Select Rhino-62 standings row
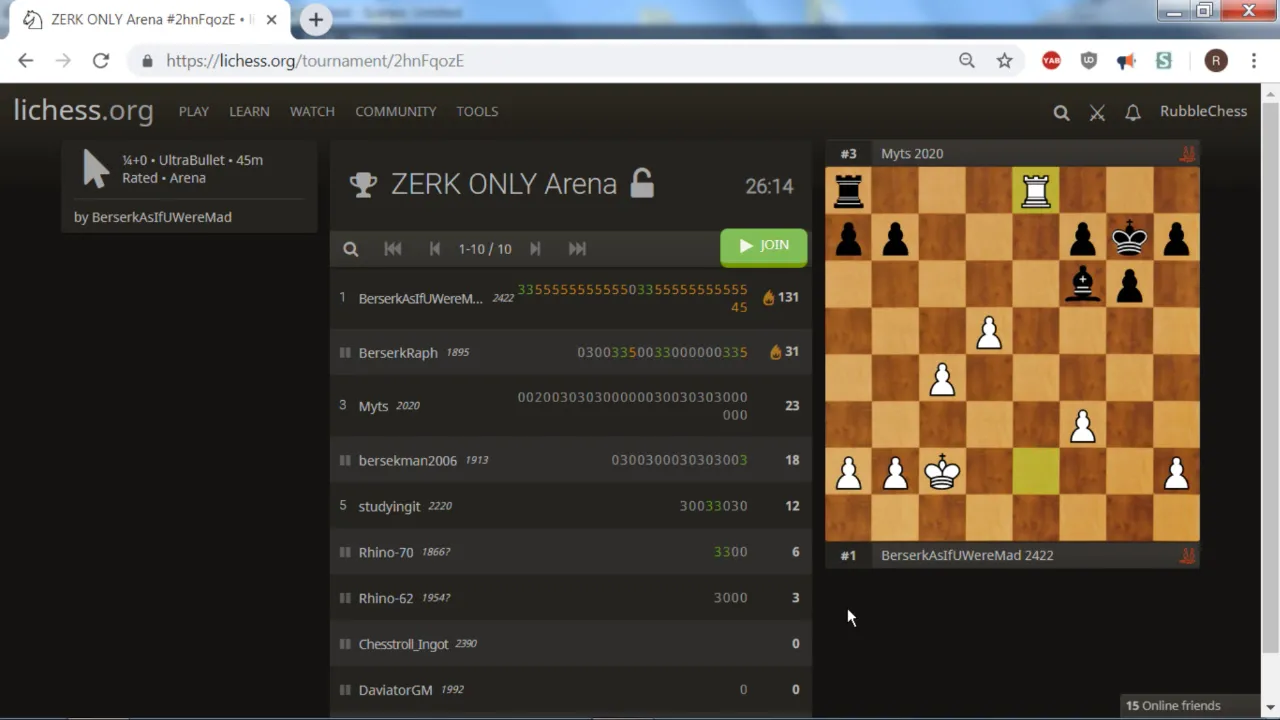This screenshot has width=1280, height=720. click(571, 598)
